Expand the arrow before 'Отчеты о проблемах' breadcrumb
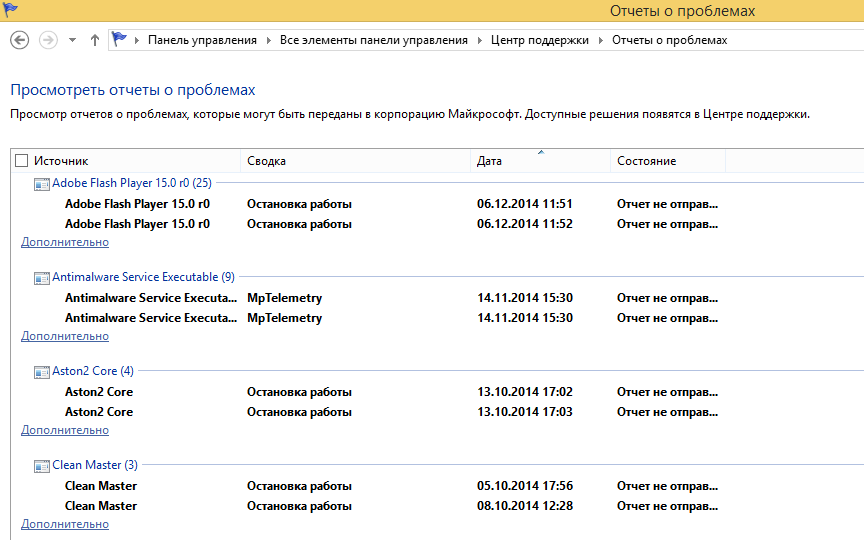The height and width of the screenshot is (540, 864). pos(601,40)
